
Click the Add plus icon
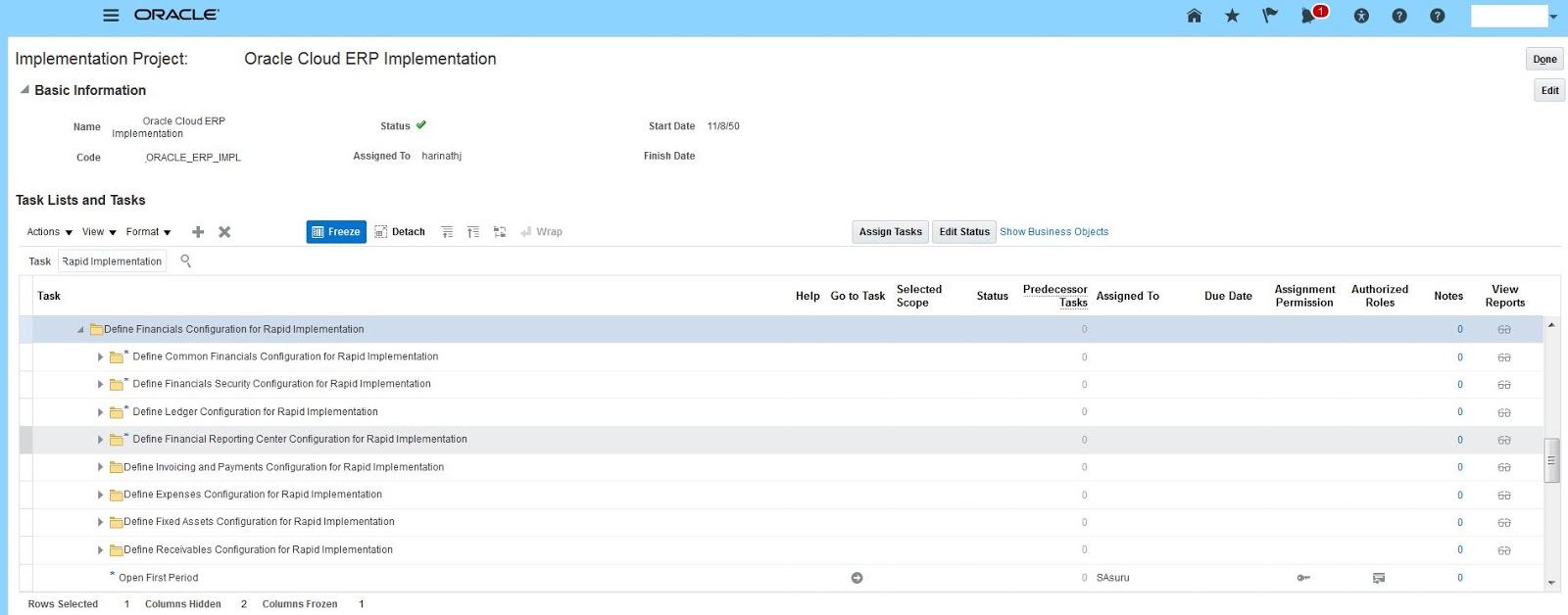pyautogui.click(x=198, y=232)
